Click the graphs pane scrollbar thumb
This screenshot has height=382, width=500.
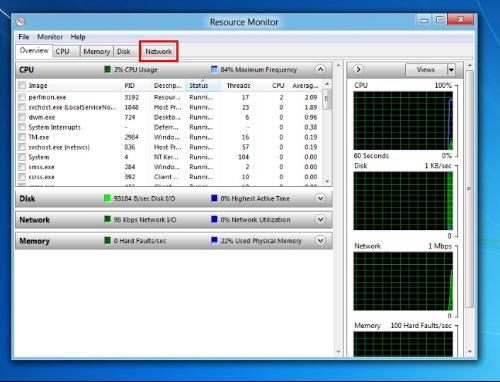pyautogui.click(x=469, y=188)
